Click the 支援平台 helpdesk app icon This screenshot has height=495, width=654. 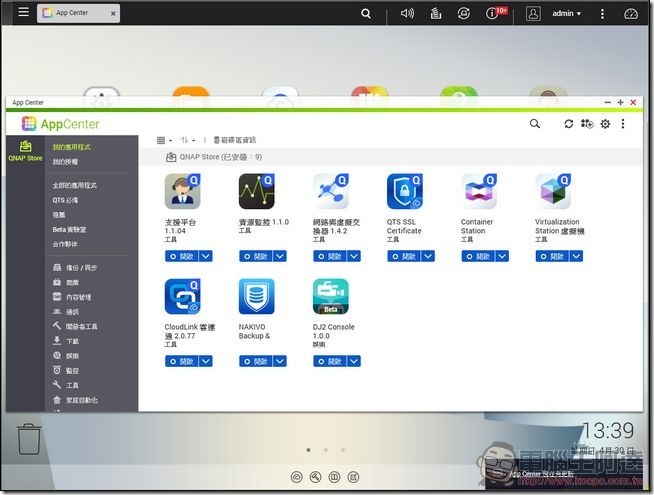click(183, 191)
